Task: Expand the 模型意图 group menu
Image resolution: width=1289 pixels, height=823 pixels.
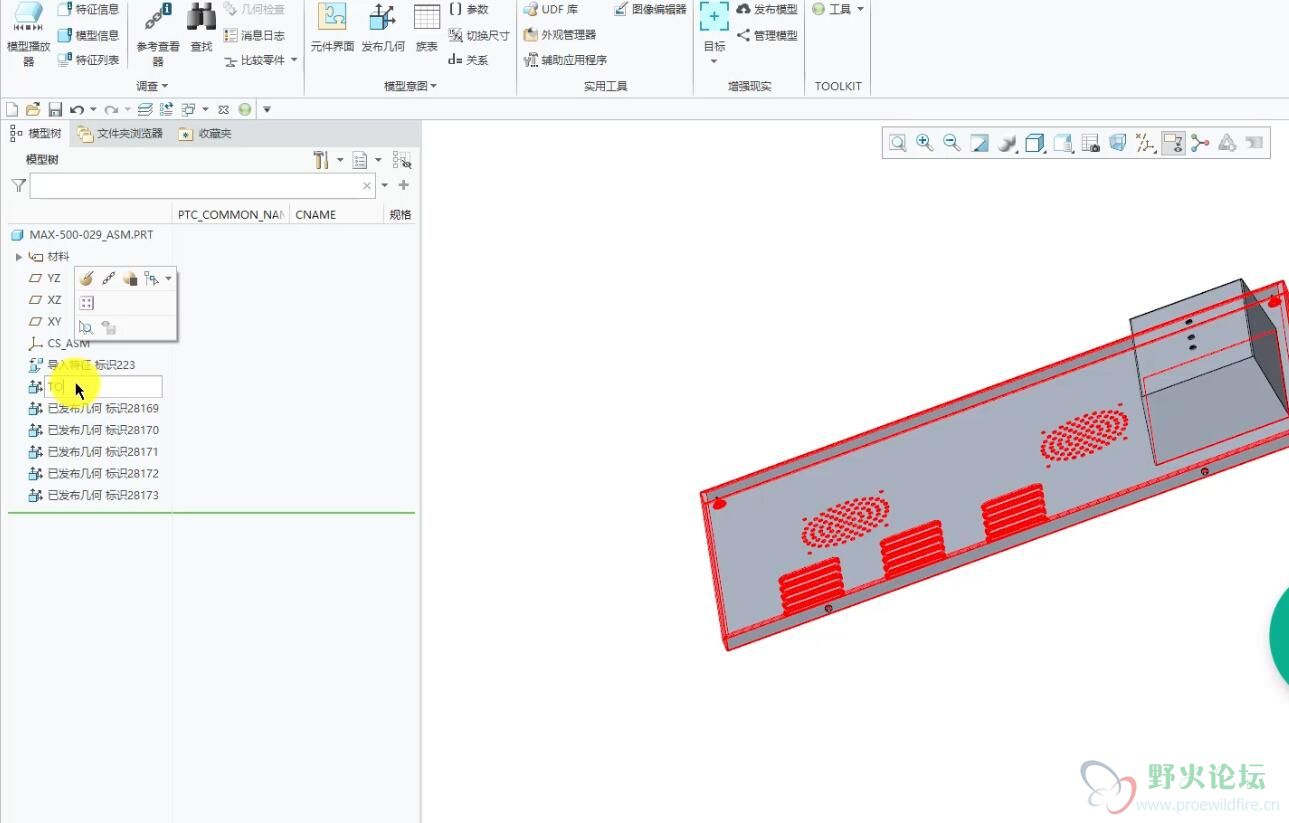Action: 410,86
